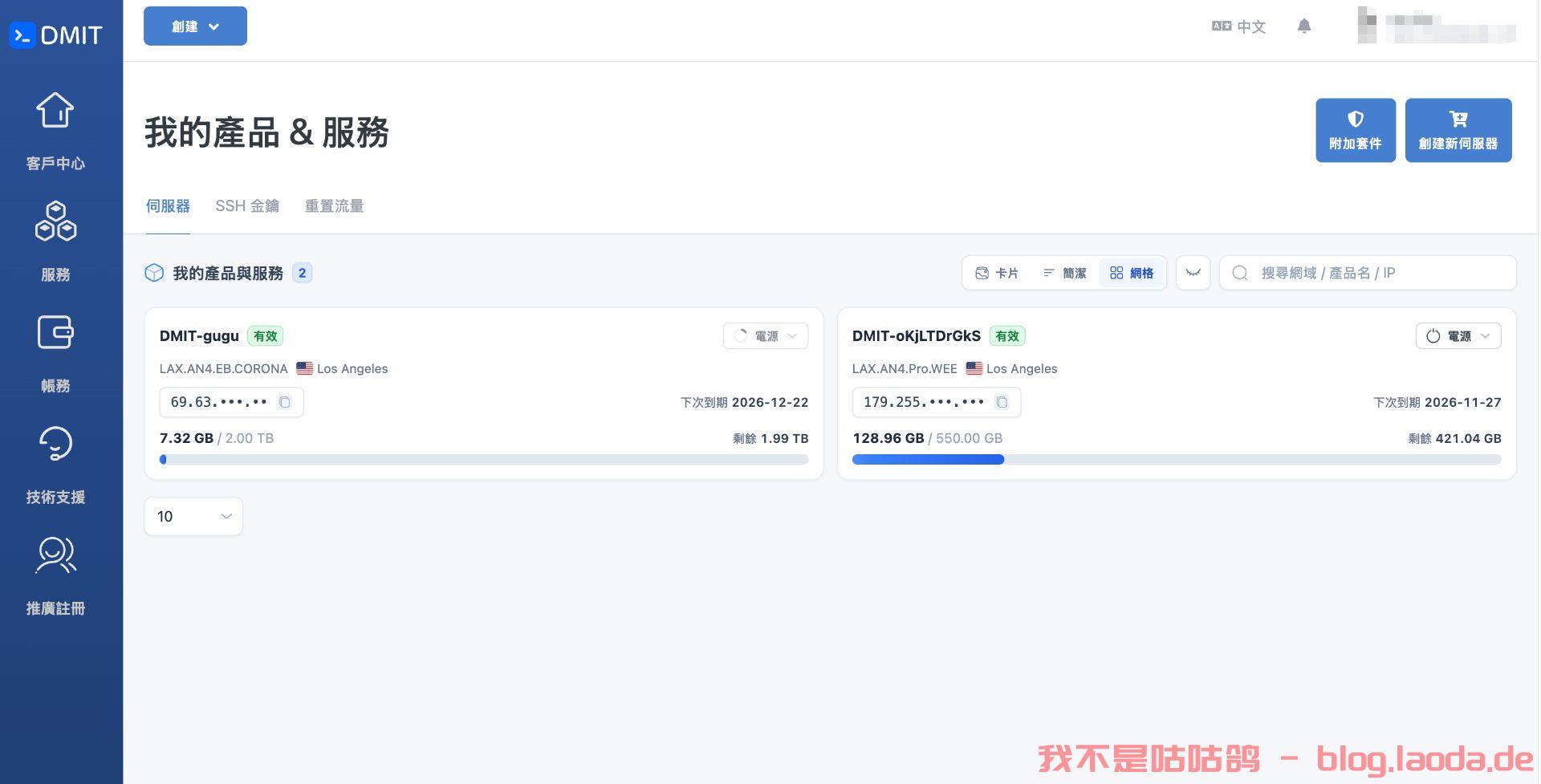Open the page size dropdown showing 10

[x=193, y=516]
